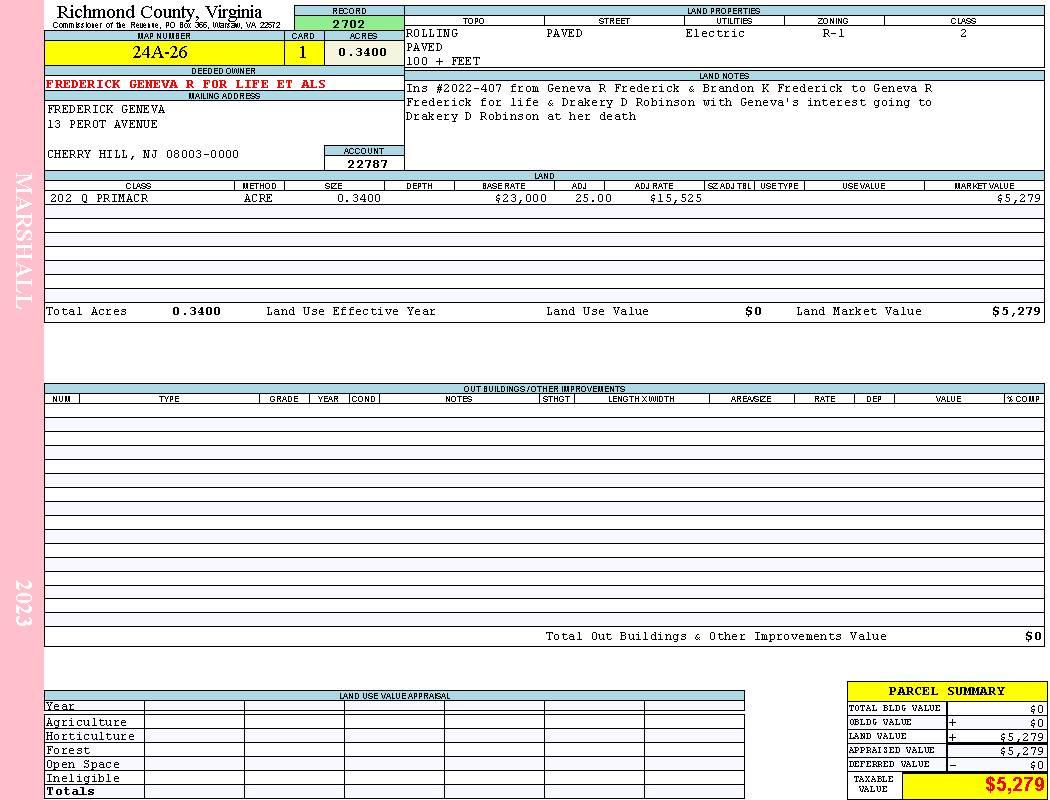Click the address line 13 PEROT AVENUE
The height and width of the screenshot is (800, 1050).
tap(102, 125)
